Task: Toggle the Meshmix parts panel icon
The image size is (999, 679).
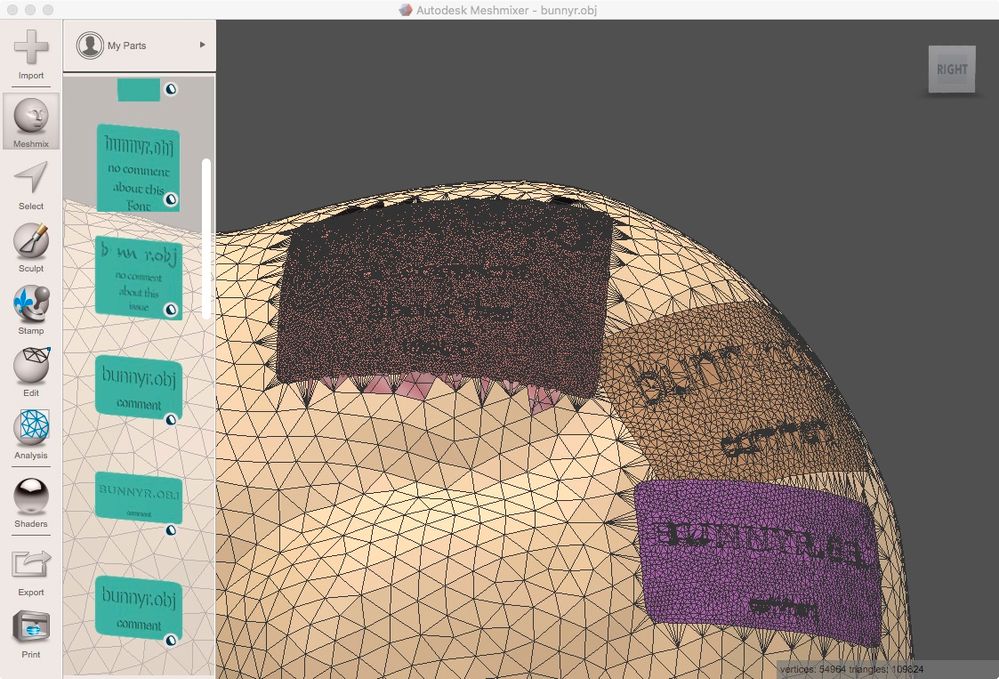Action: [31, 122]
